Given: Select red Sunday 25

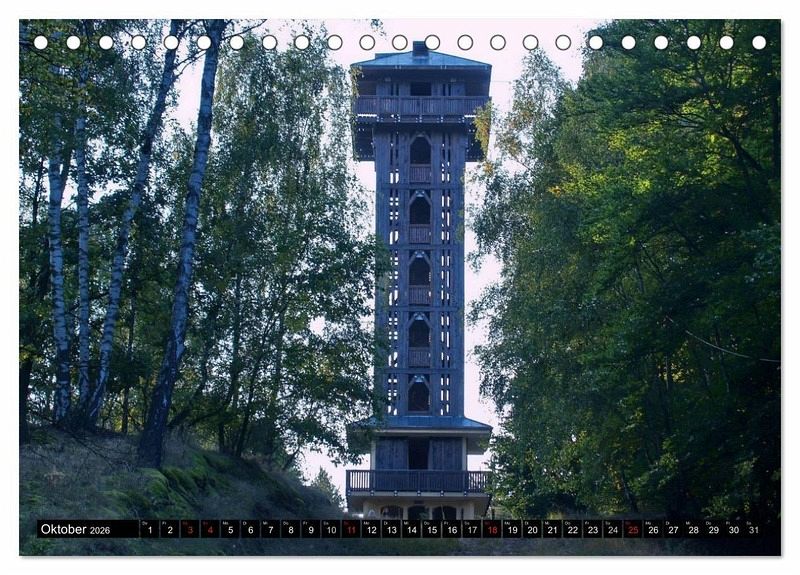Looking at the screenshot, I should coord(632,529).
